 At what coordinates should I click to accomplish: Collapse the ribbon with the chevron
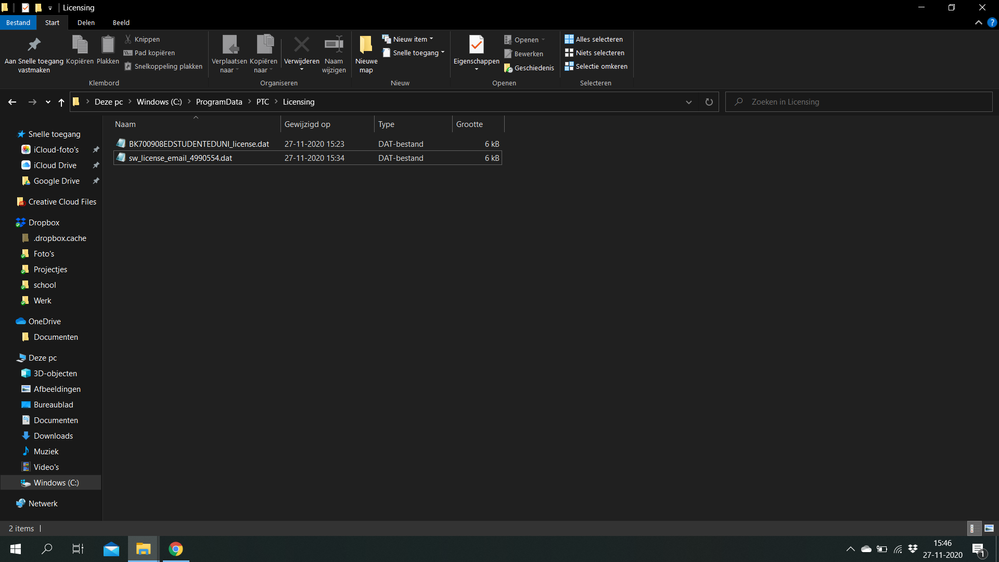(979, 22)
